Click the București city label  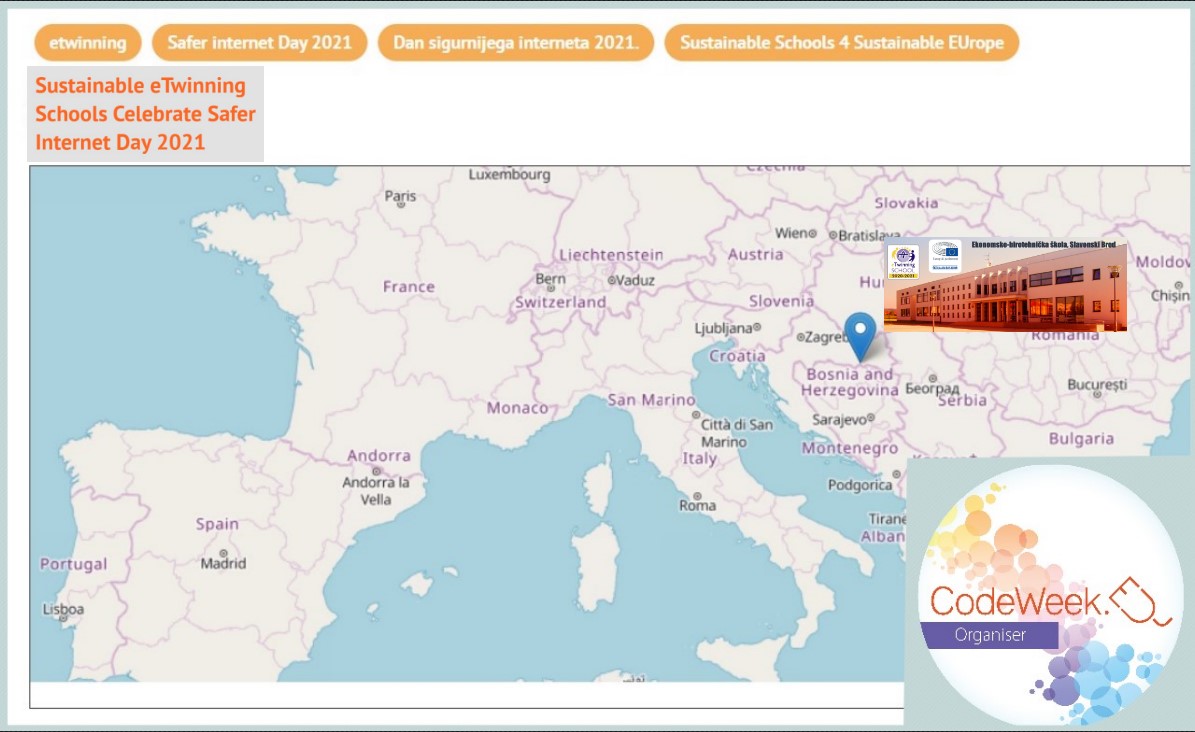tap(1097, 385)
